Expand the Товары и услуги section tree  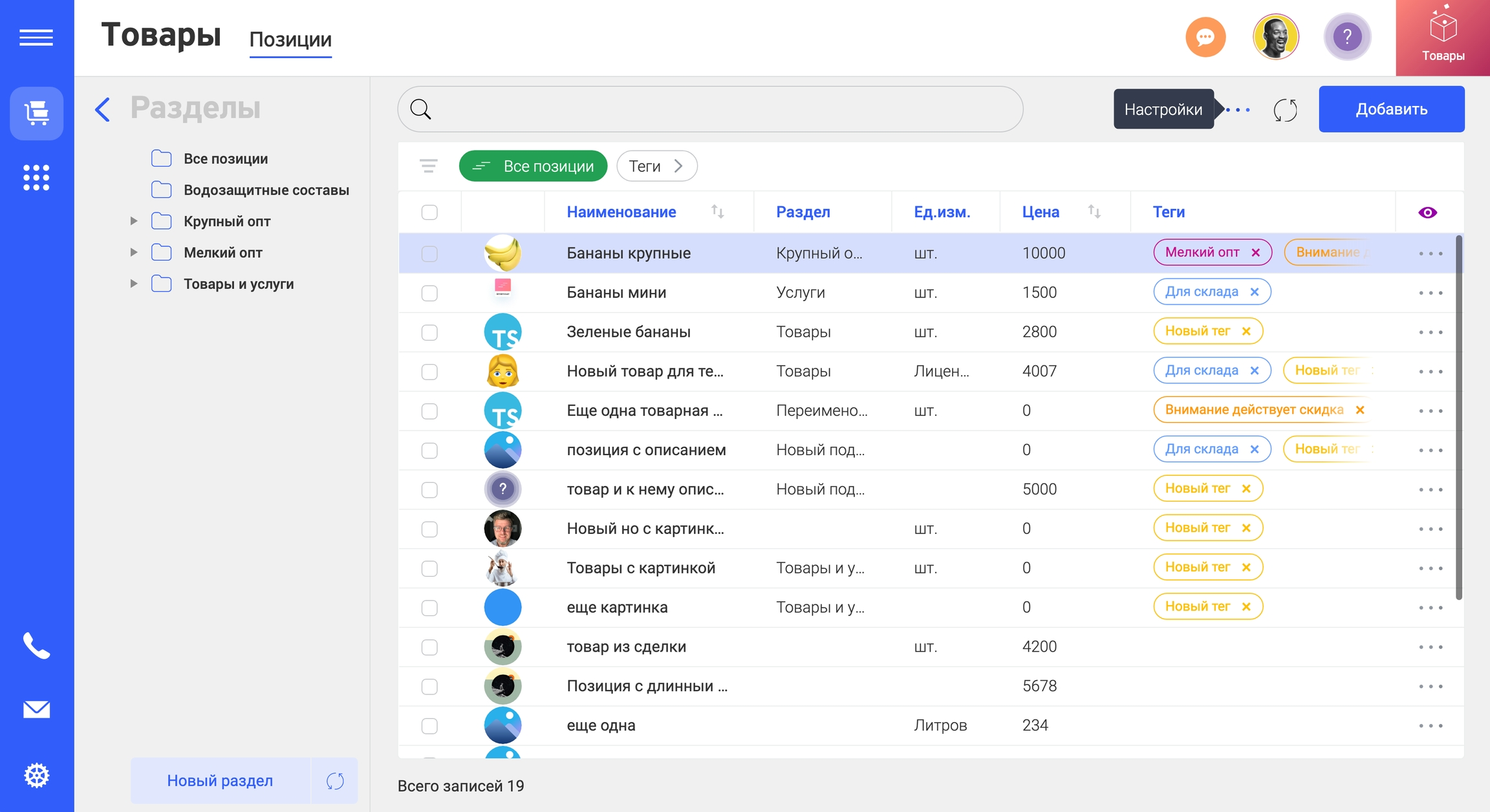coord(134,283)
